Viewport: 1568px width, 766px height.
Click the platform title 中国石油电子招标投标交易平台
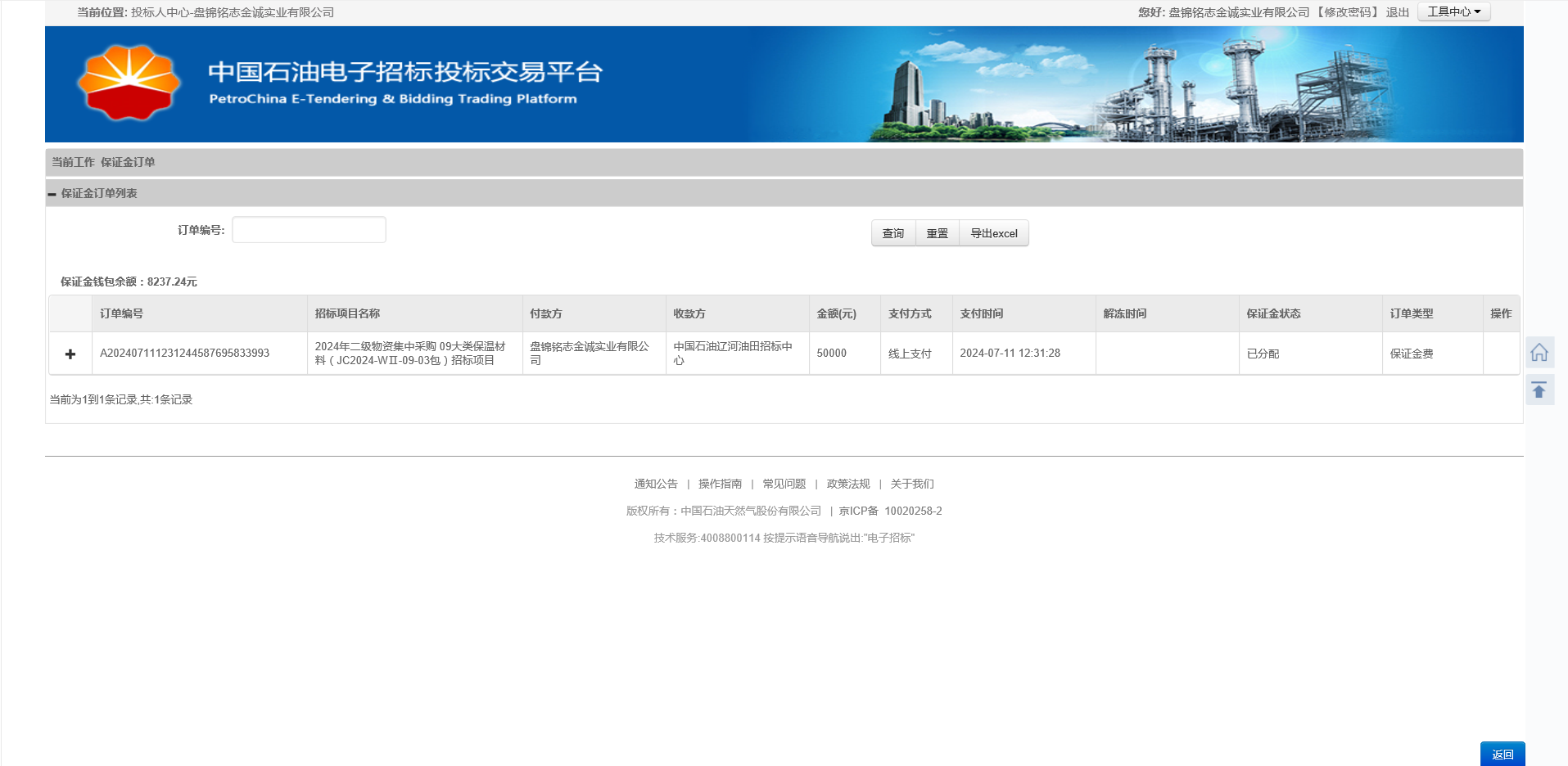pyautogui.click(x=405, y=72)
